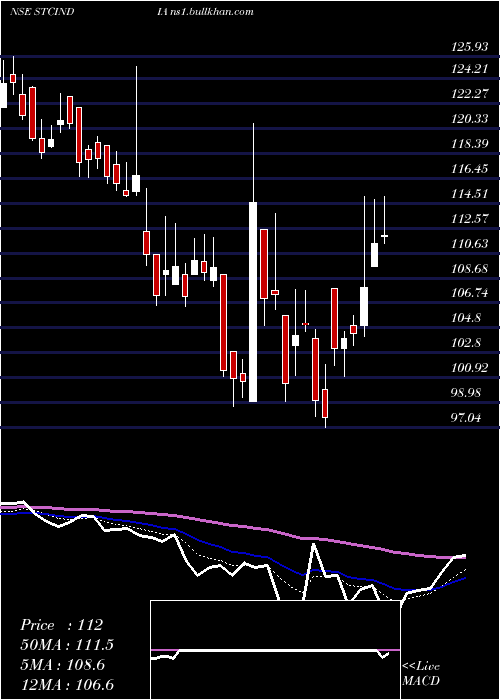Click the NSE STCIND ticker label

(42, 12)
